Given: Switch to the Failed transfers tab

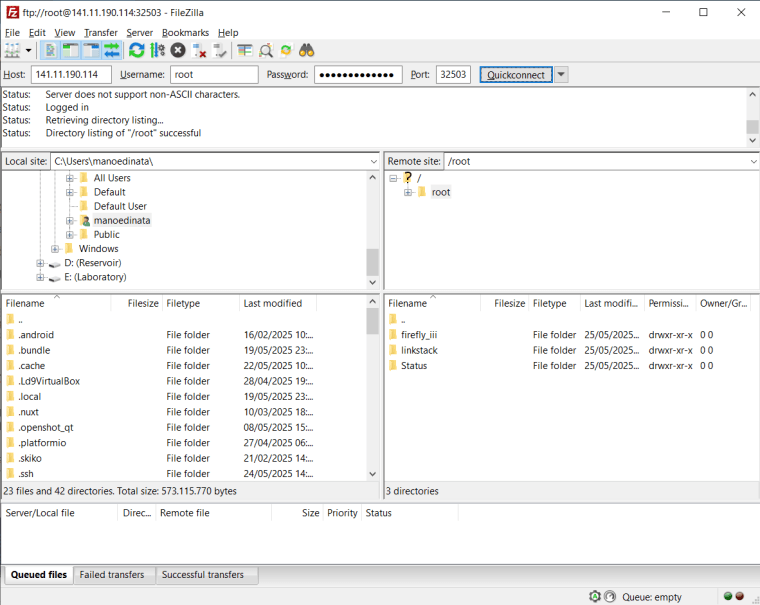Looking at the screenshot, I should (112, 574).
